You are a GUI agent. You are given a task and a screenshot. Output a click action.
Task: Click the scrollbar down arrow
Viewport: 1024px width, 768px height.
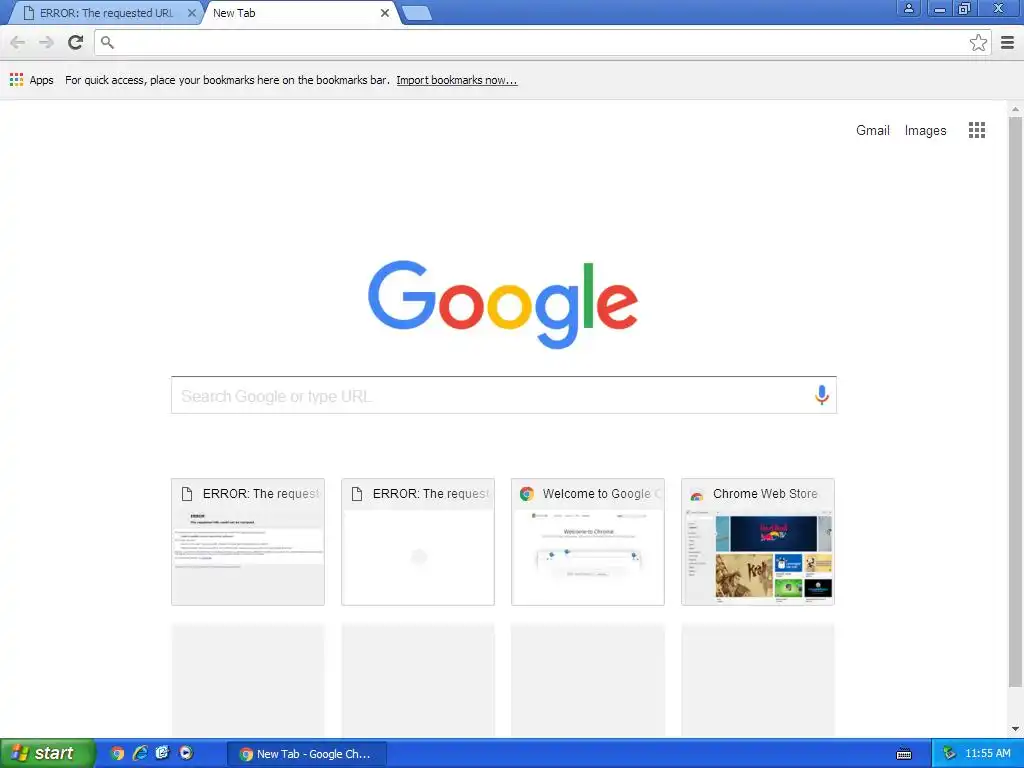tap(1015, 729)
